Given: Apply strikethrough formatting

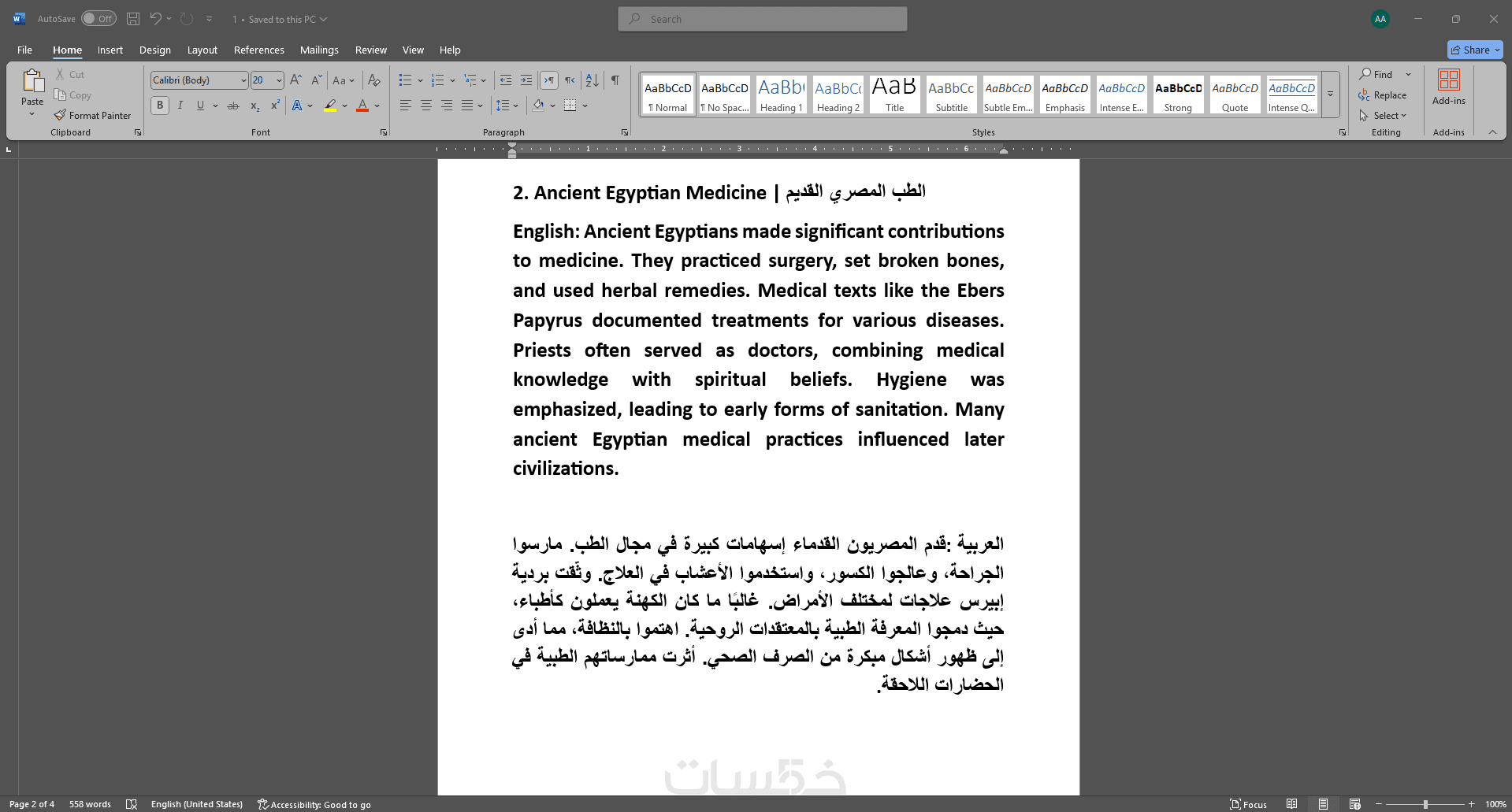Looking at the screenshot, I should coord(233,106).
